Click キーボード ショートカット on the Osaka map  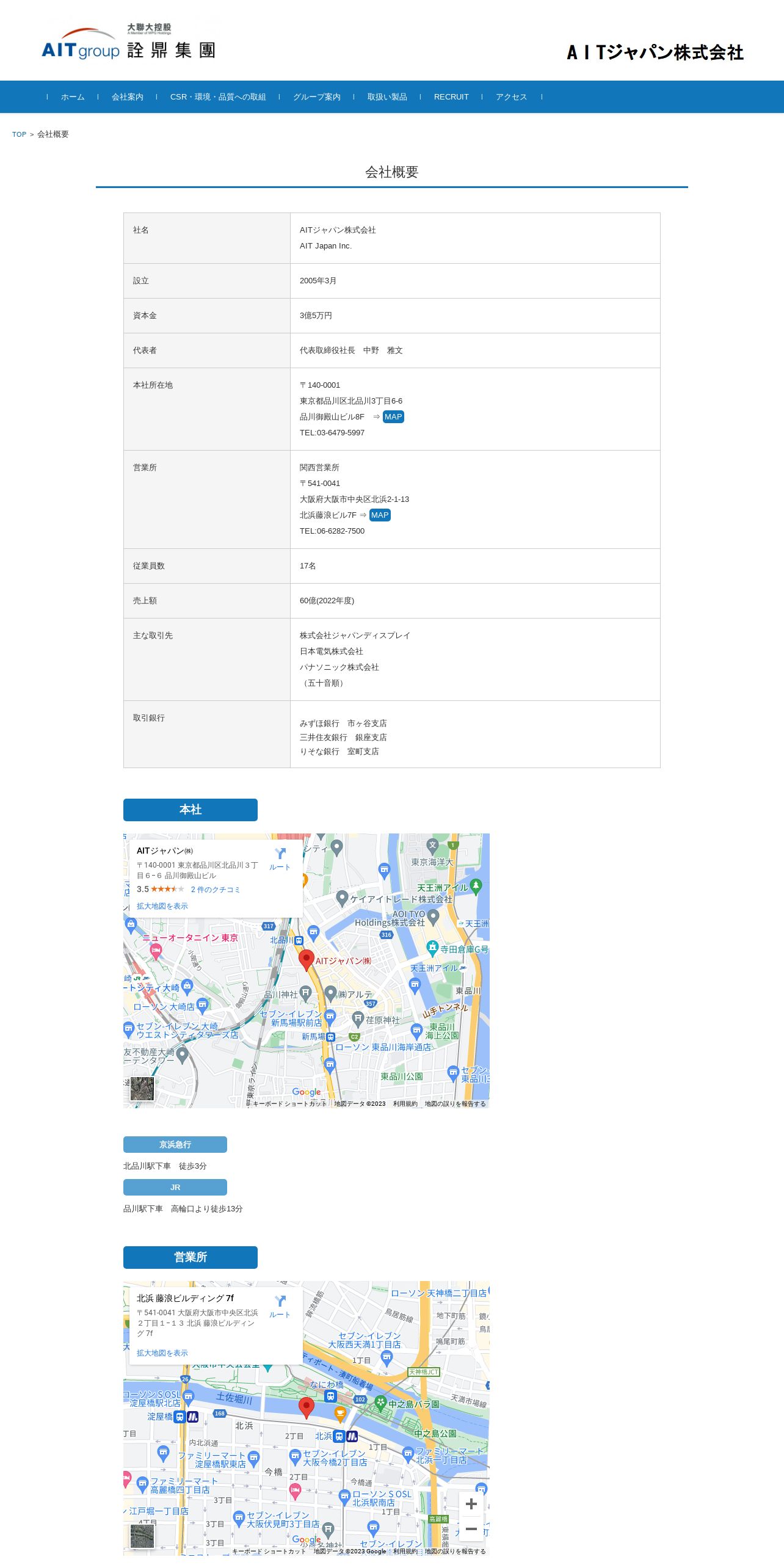click(269, 1552)
